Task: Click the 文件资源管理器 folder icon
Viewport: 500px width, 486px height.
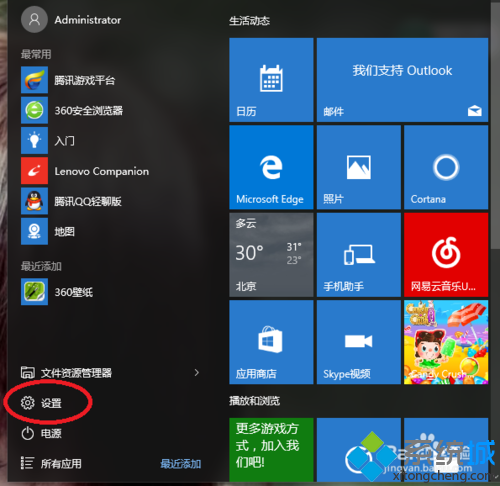Action: coord(28,372)
